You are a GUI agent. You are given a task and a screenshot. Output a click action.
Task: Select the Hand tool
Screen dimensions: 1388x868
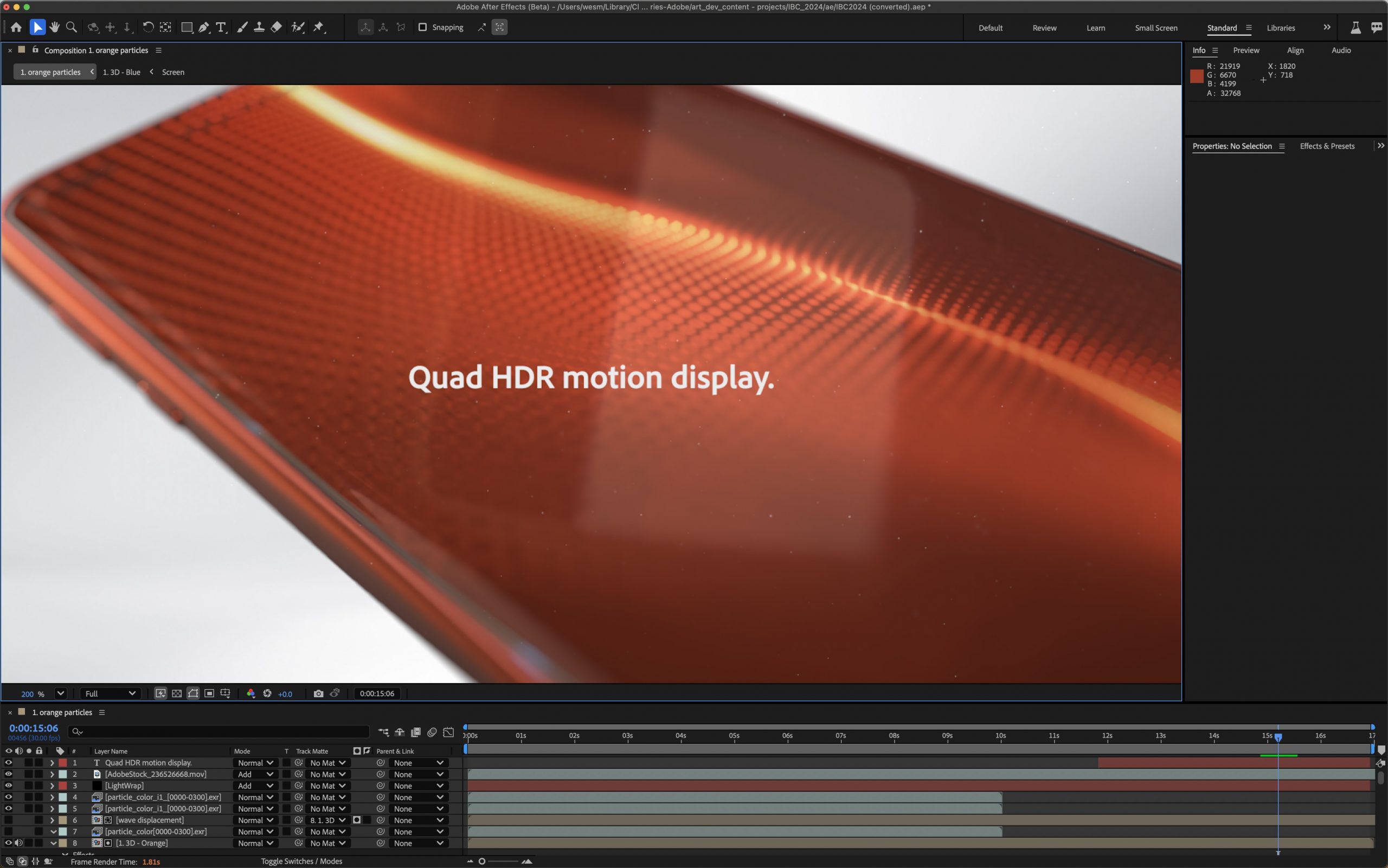click(55, 27)
